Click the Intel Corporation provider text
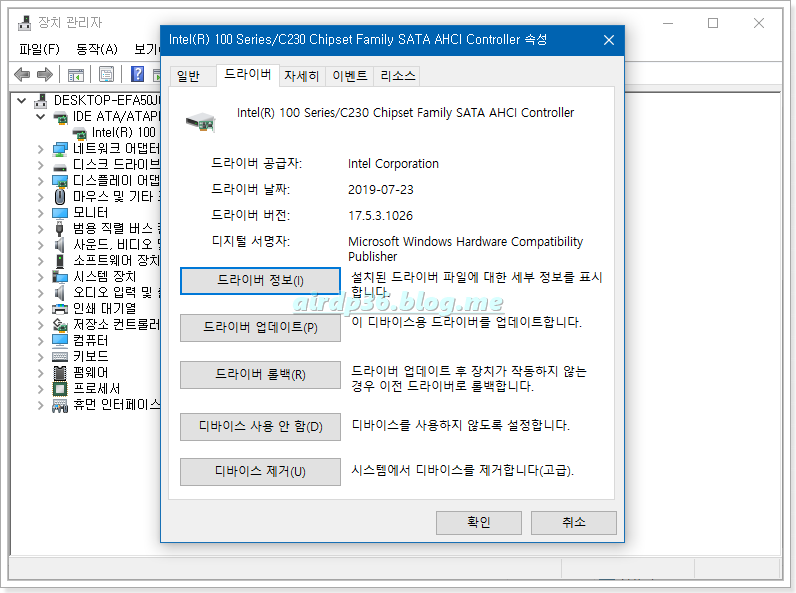The height and width of the screenshot is (593, 796). 393,164
